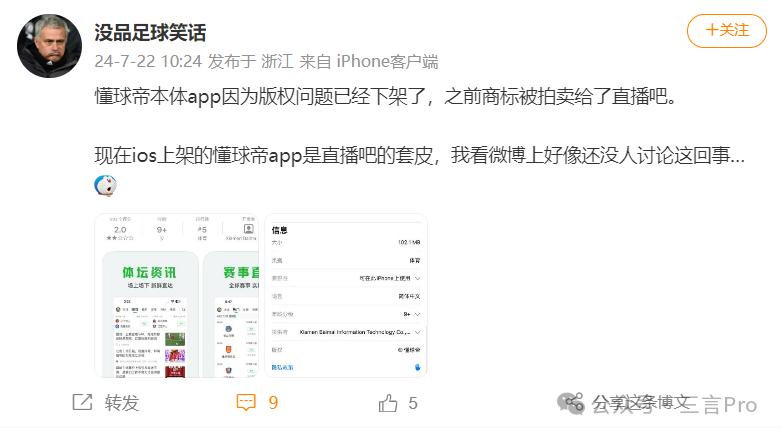782x435 pixels.
Task: Expand the iPhone compatibility chevron row
Action: click(346, 278)
